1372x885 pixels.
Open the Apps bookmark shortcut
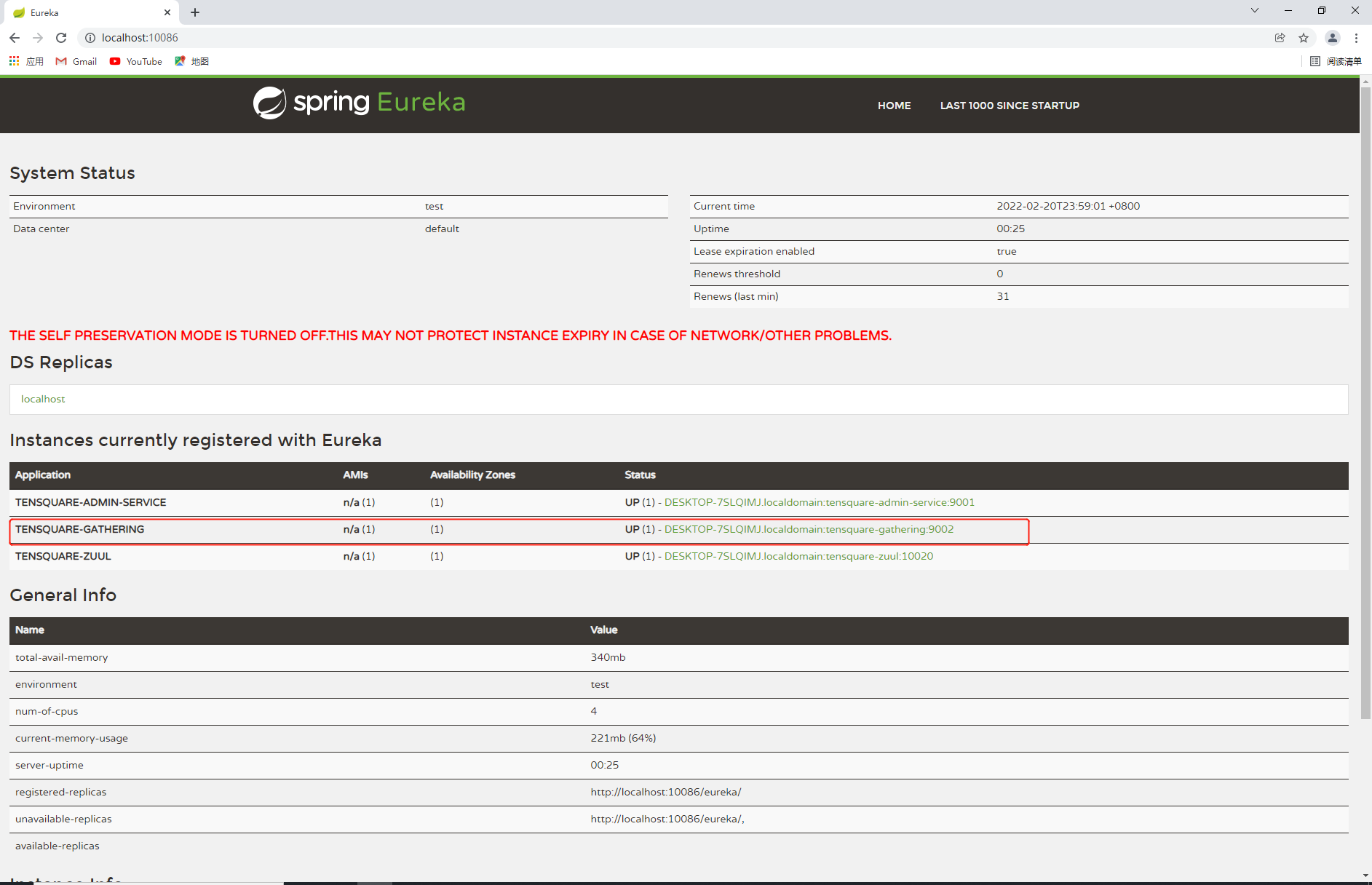(x=26, y=61)
